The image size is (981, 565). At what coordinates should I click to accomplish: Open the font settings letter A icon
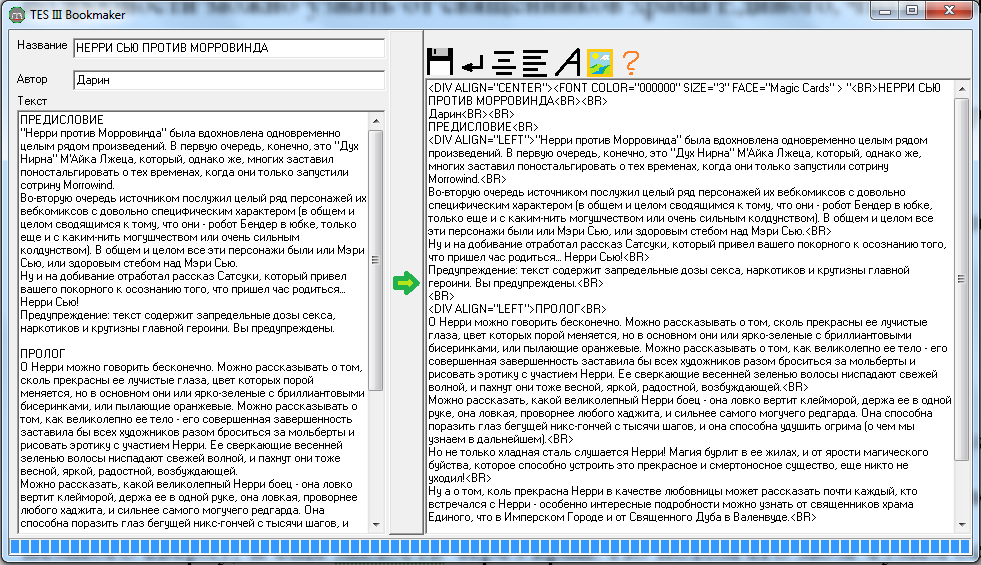click(567, 62)
